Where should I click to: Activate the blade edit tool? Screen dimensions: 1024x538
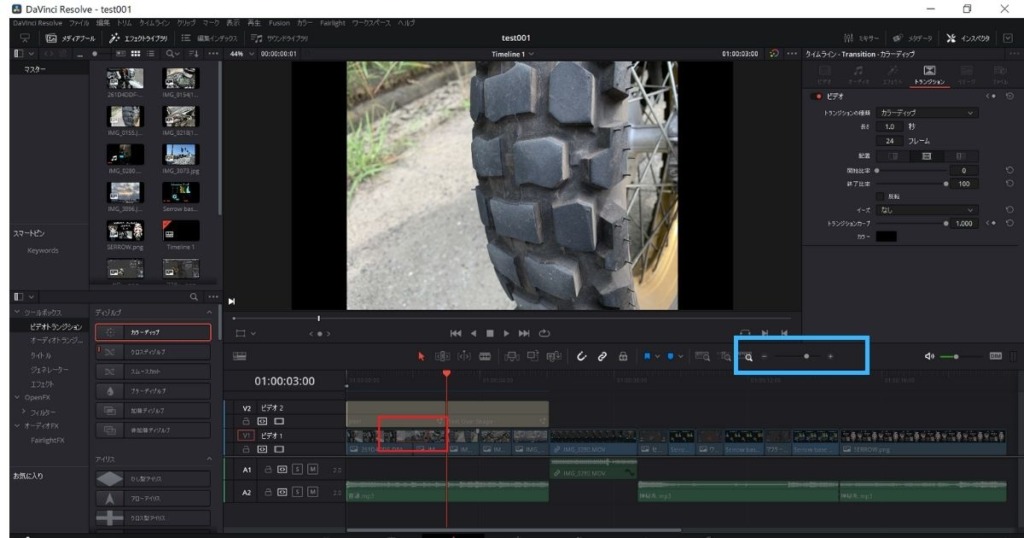tap(485, 356)
